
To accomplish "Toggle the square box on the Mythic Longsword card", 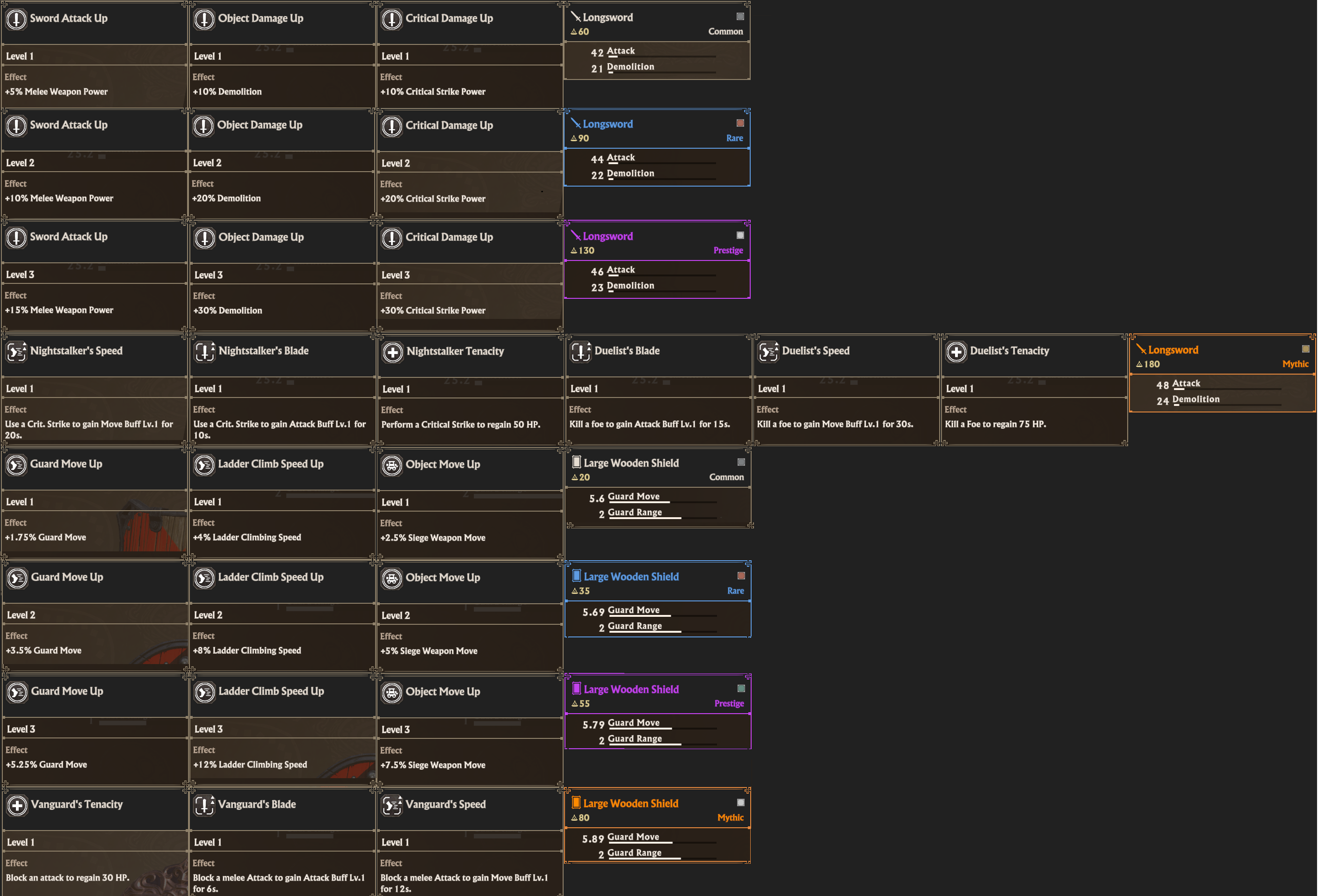I will point(1305,349).
